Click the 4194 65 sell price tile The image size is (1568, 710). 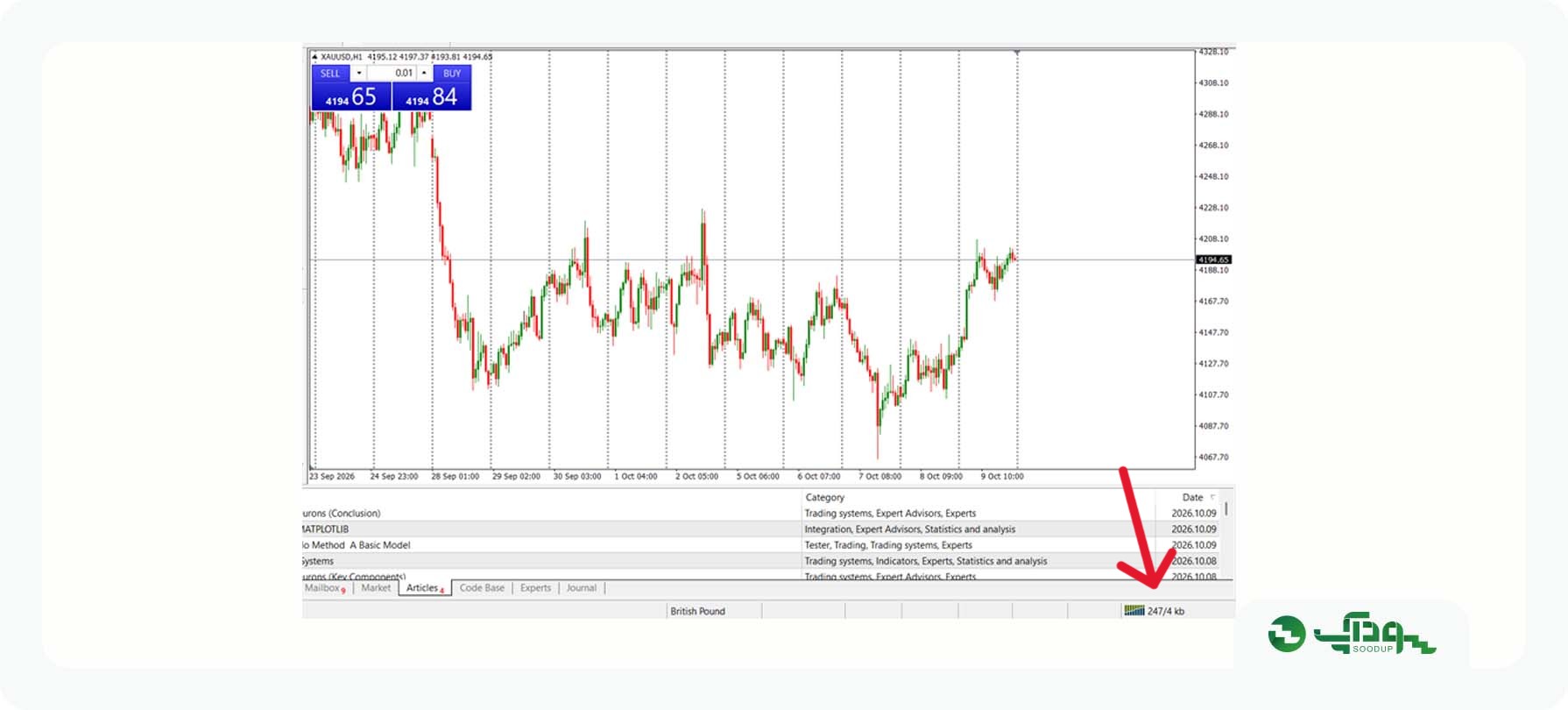point(351,96)
